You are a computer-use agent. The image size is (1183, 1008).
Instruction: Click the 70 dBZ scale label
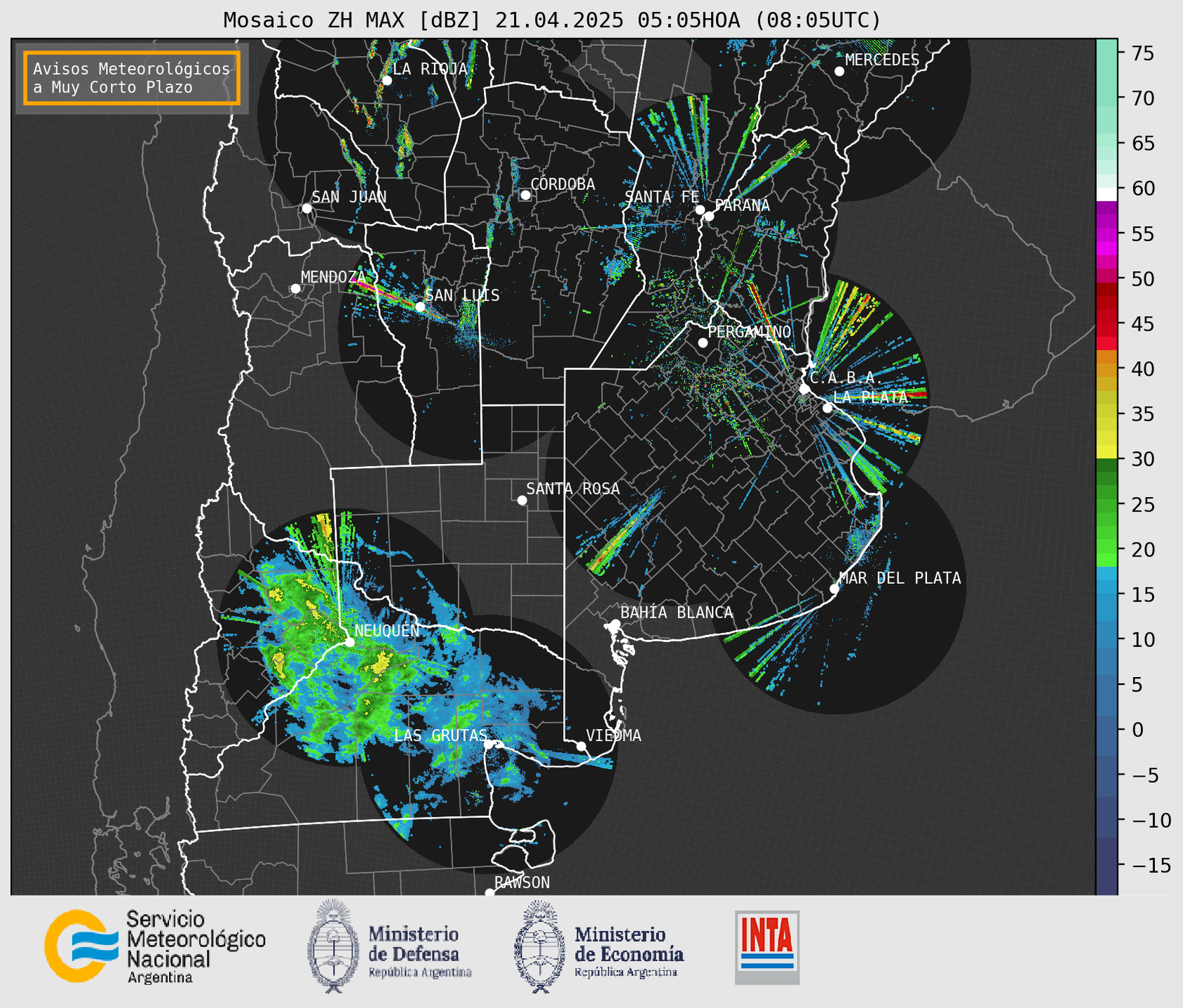pyautogui.click(x=1142, y=98)
